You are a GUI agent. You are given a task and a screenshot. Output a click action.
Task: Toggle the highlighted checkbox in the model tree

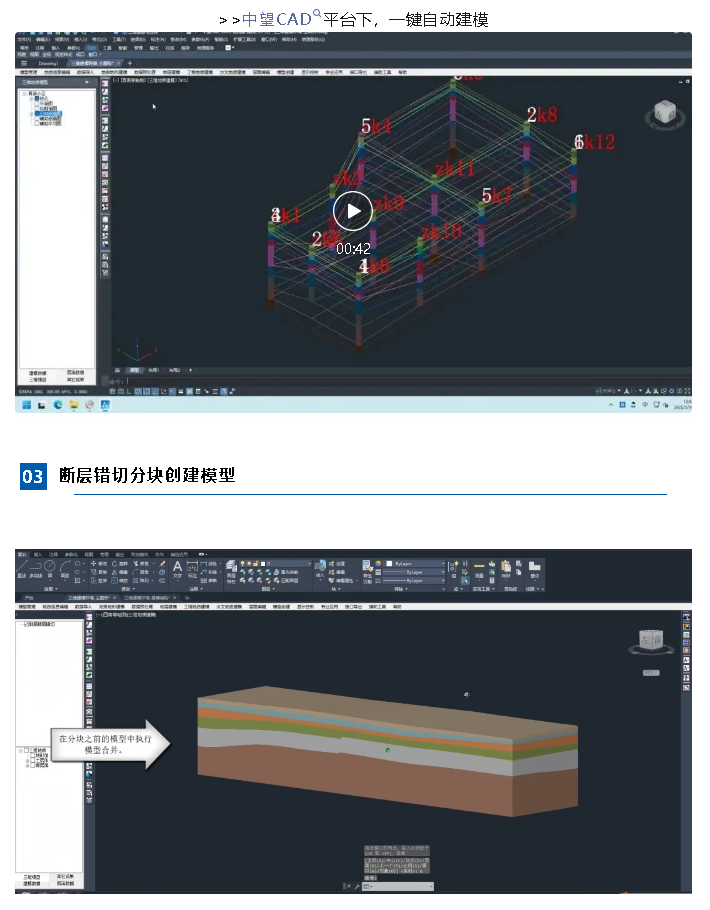click(38, 113)
